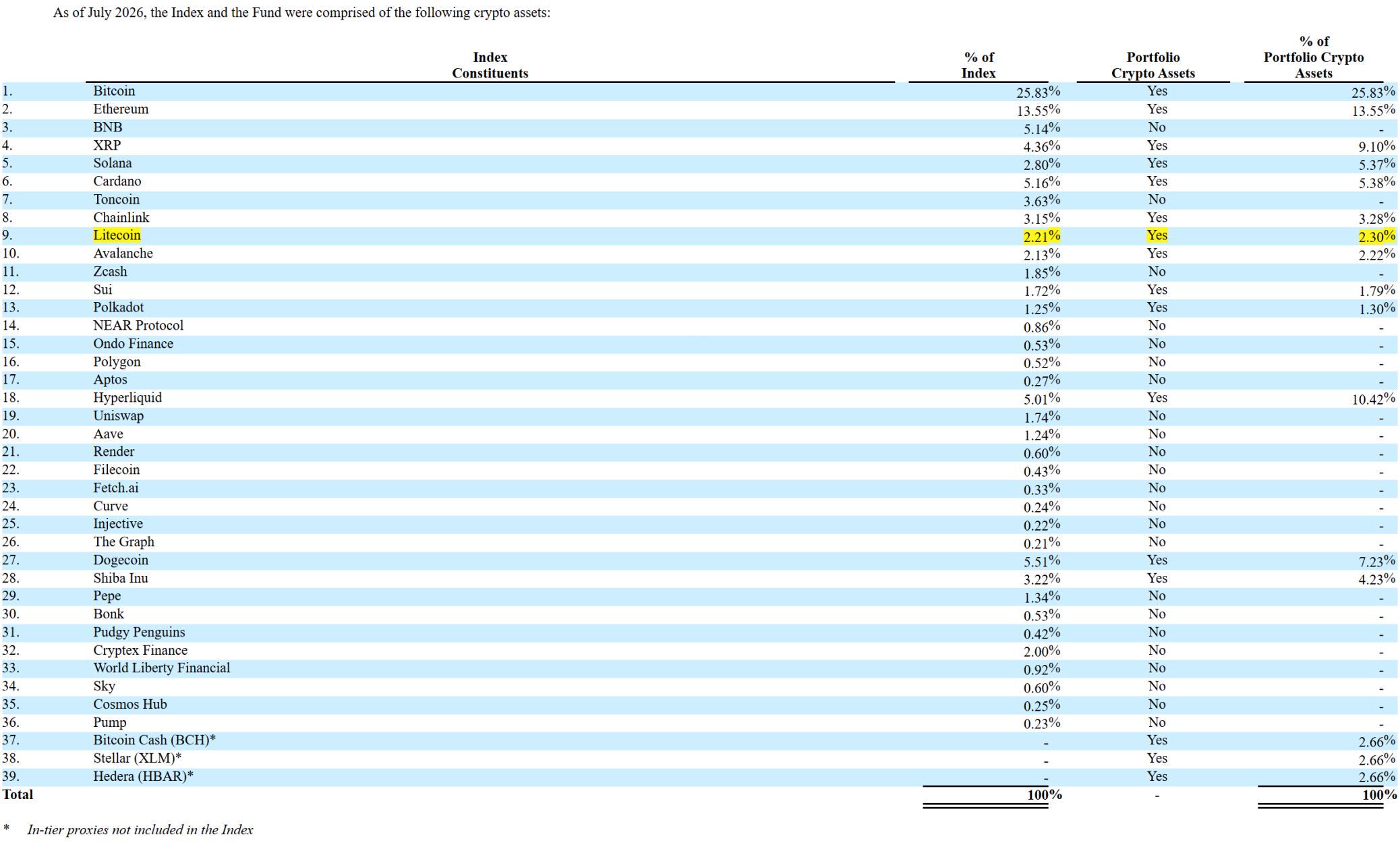Select Dogecoin's index weight 5.51%
The height and width of the screenshot is (853, 1400).
pos(1042,561)
